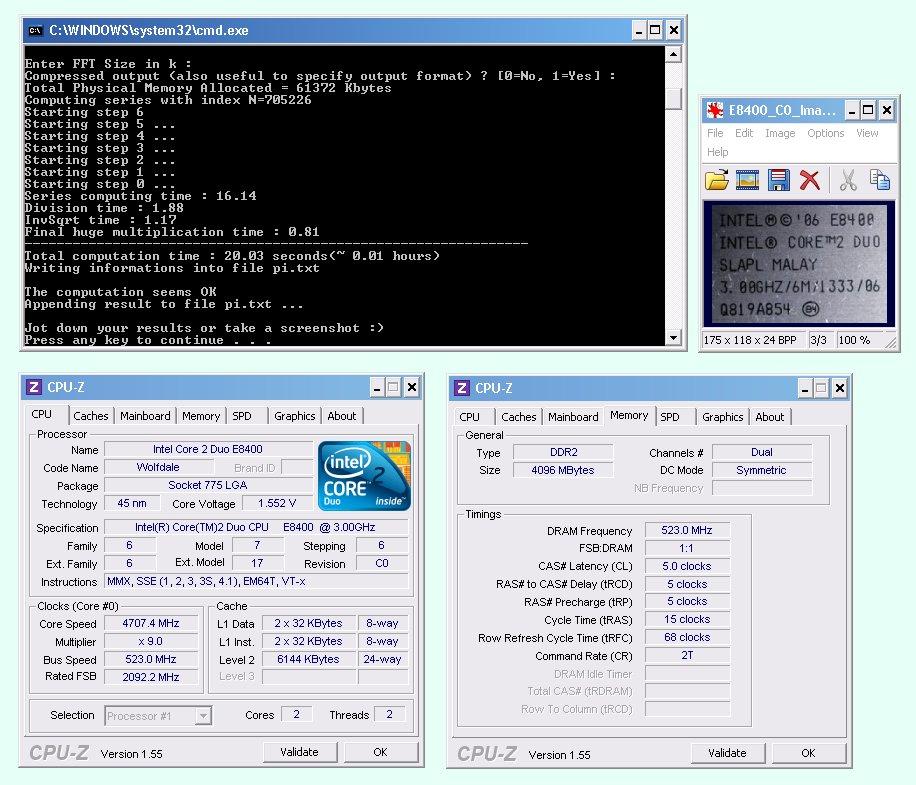The height and width of the screenshot is (785, 916).
Task: Click the right CPU-Z title bar Z icon
Action: (462, 388)
